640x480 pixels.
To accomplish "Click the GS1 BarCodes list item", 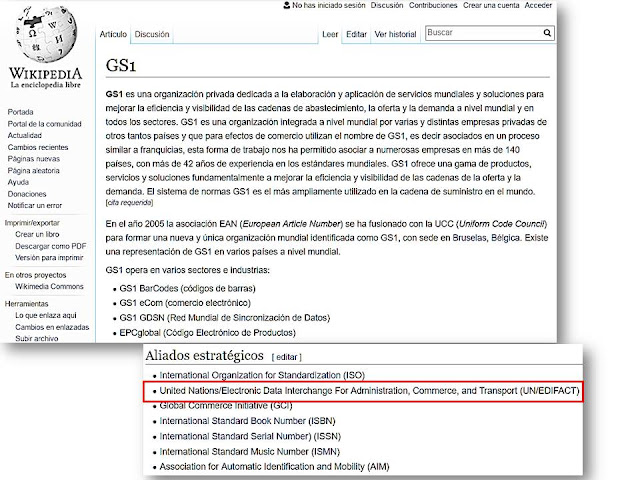I will click(187, 289).
